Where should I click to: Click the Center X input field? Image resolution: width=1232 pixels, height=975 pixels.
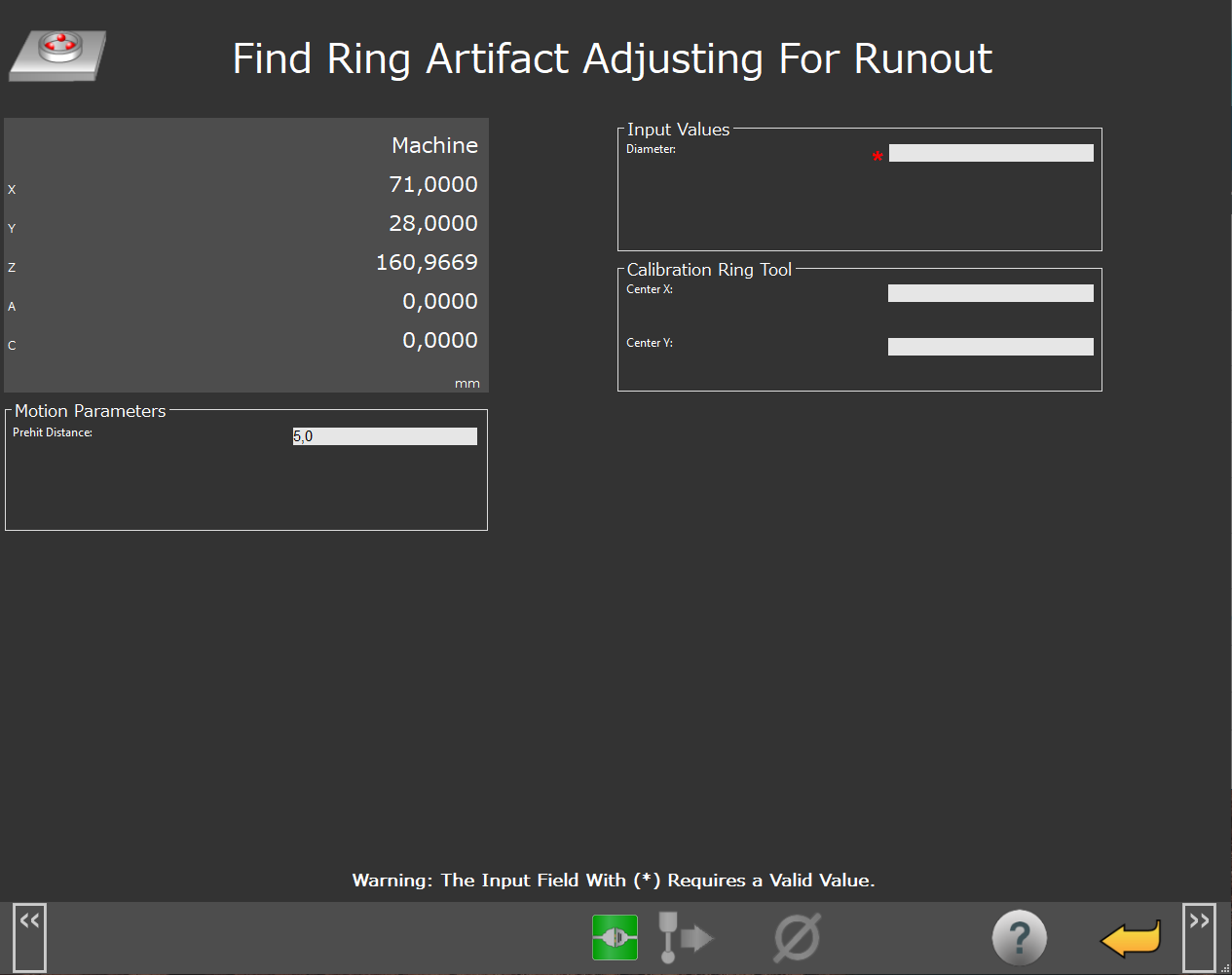(x=990, y=293)
